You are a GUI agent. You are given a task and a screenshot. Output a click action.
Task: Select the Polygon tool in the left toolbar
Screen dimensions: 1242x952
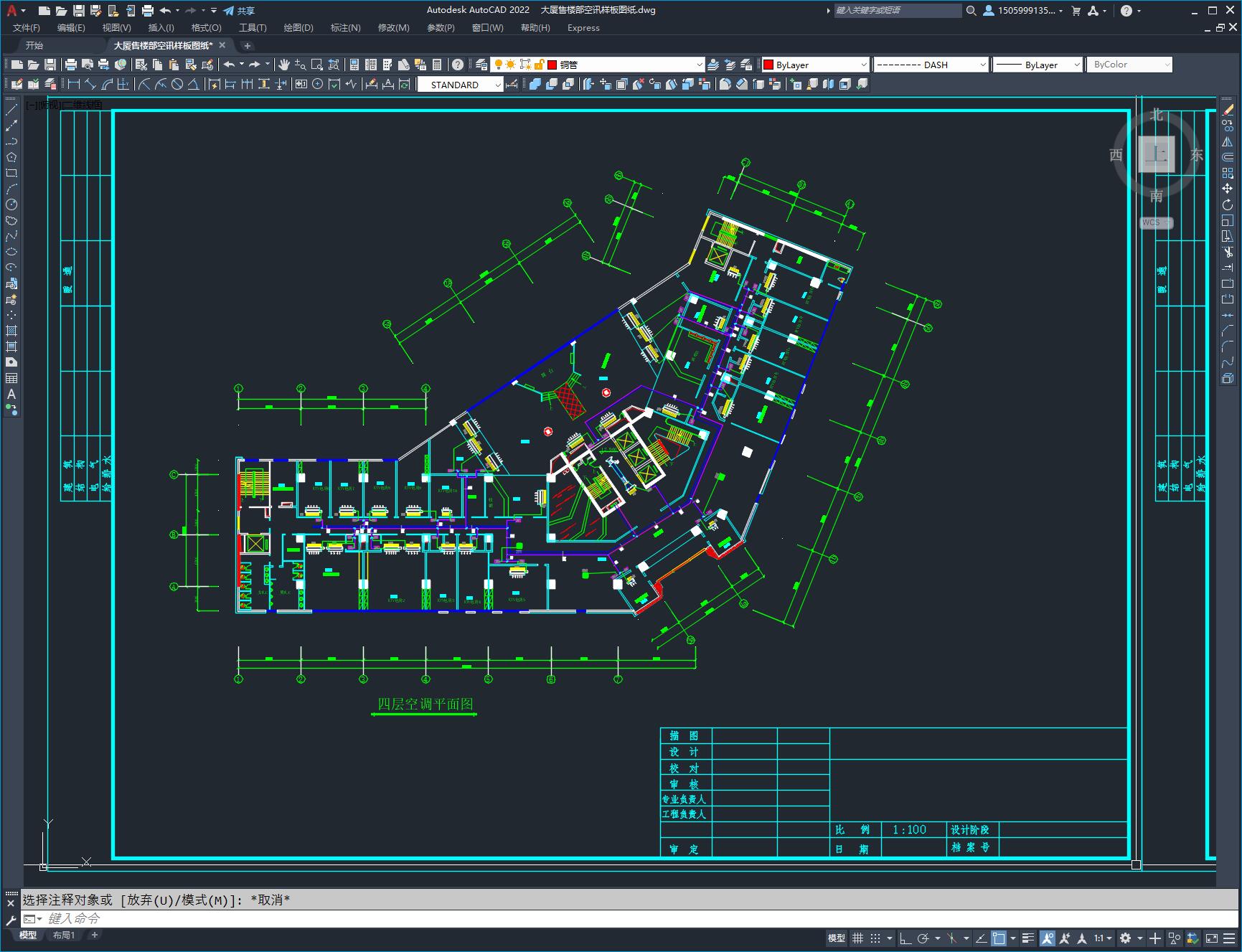(11, 157)
